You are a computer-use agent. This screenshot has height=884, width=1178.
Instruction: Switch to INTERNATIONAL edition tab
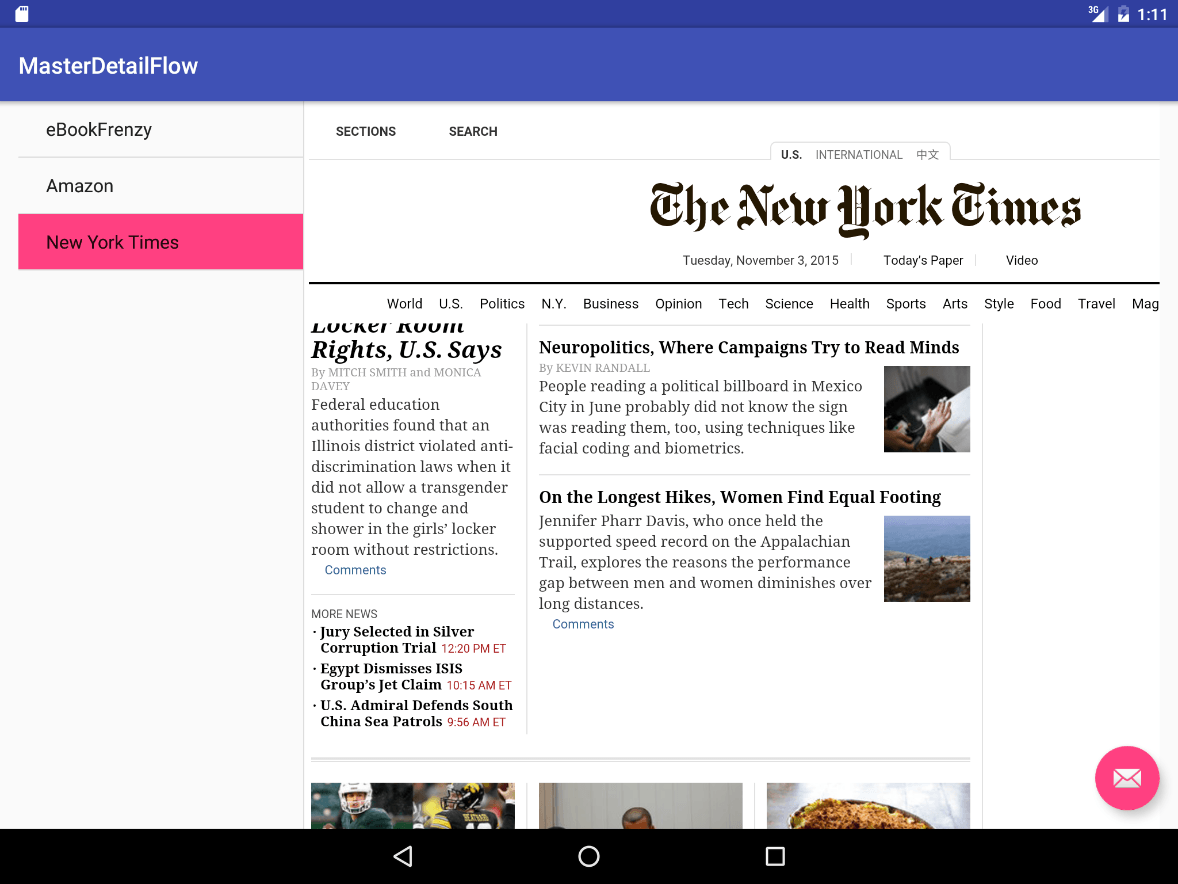click(x=859, y=155)
